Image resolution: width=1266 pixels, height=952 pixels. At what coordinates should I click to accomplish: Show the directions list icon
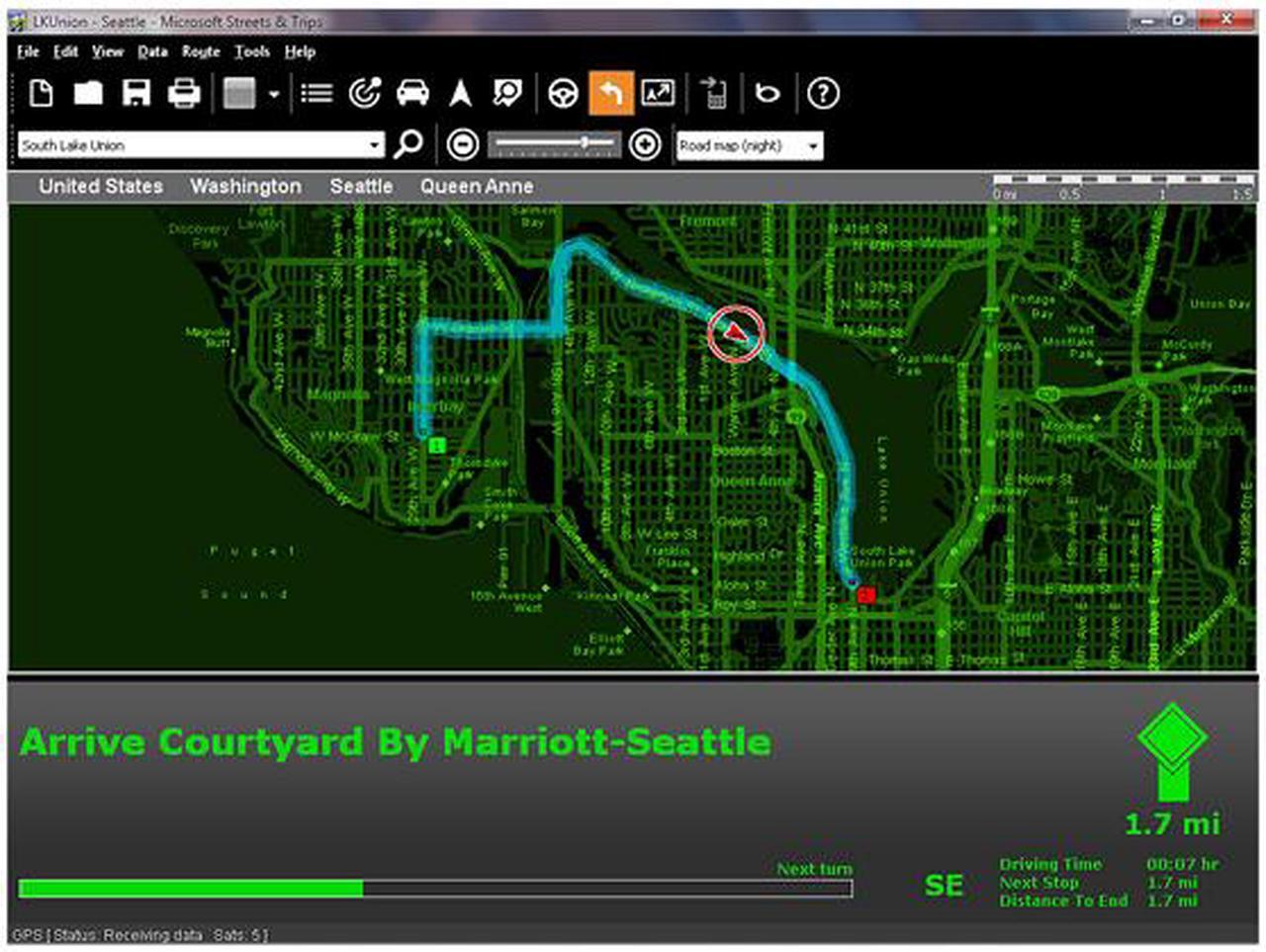tap(316, 93)
